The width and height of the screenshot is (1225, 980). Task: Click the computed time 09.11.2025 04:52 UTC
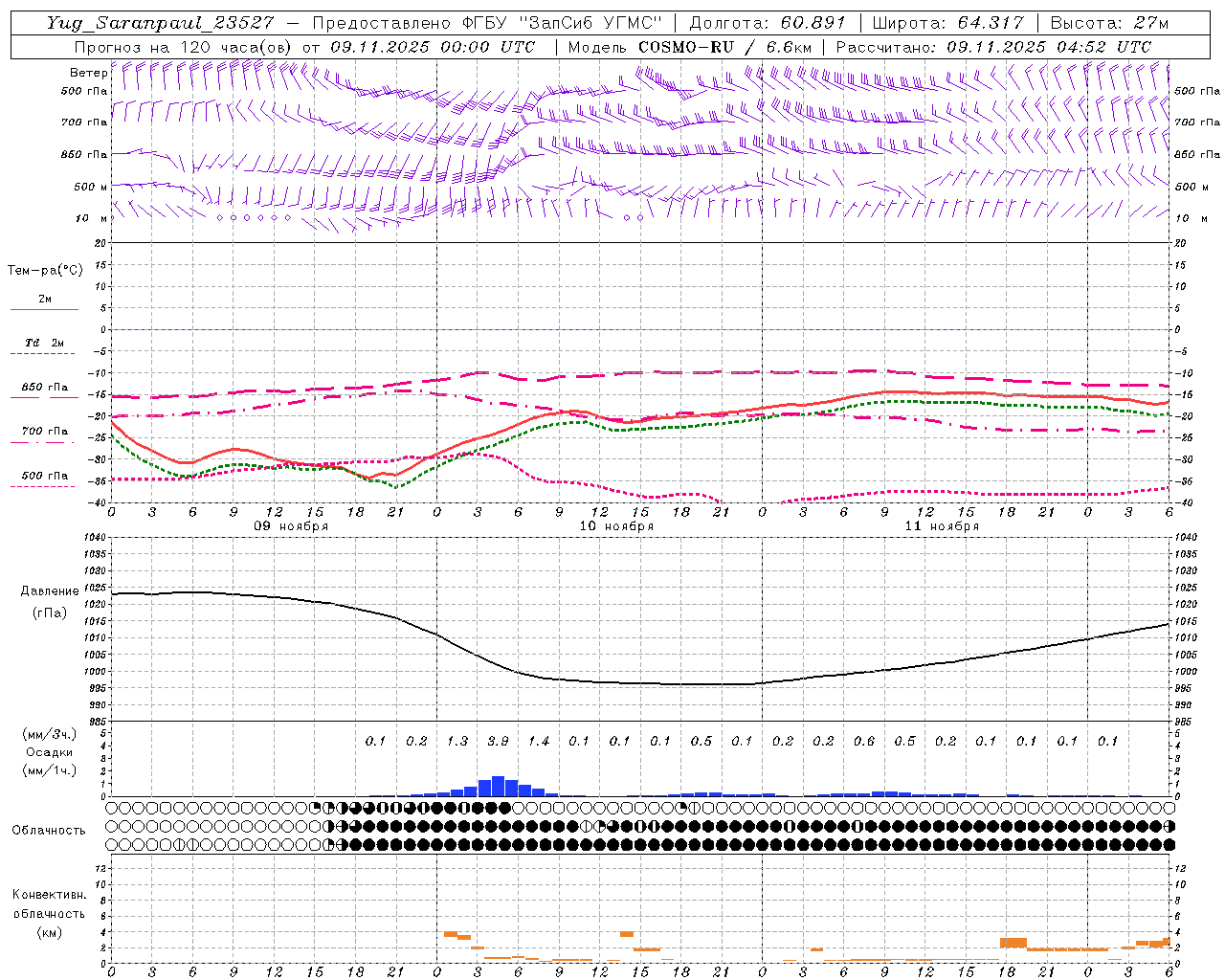(1049, 47)
